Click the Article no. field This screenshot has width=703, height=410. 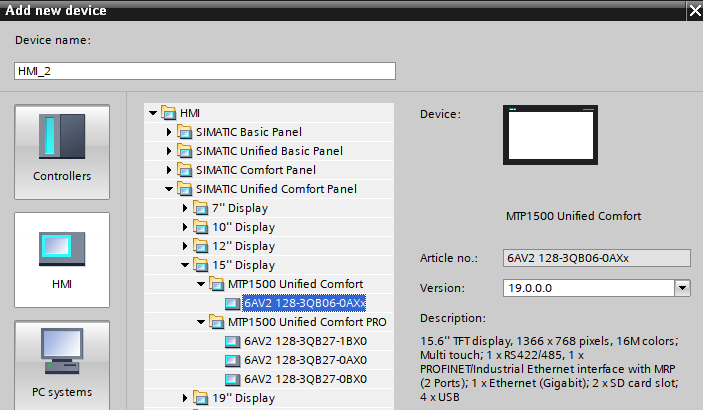(x=597, y=258)
